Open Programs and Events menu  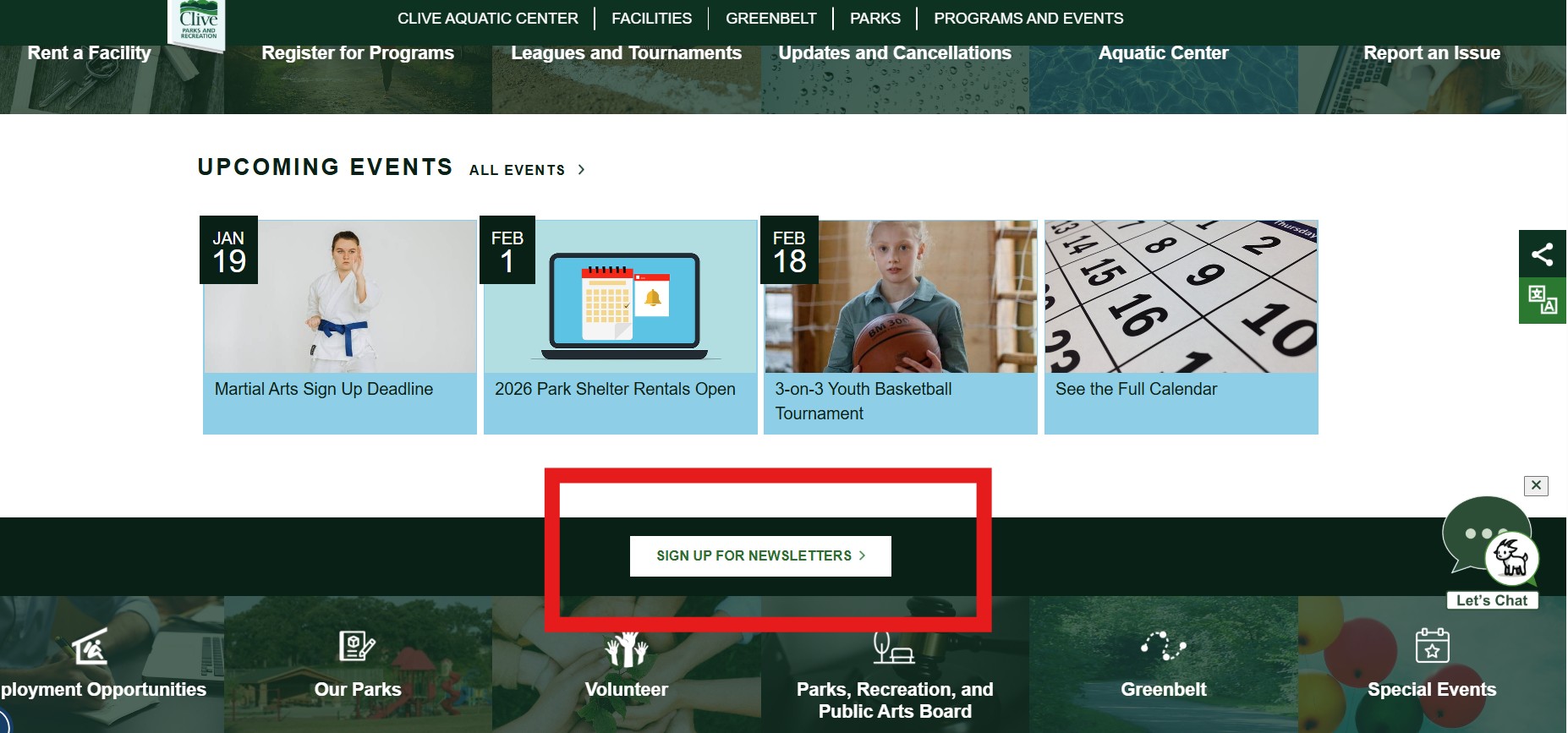click(1028, 19)
